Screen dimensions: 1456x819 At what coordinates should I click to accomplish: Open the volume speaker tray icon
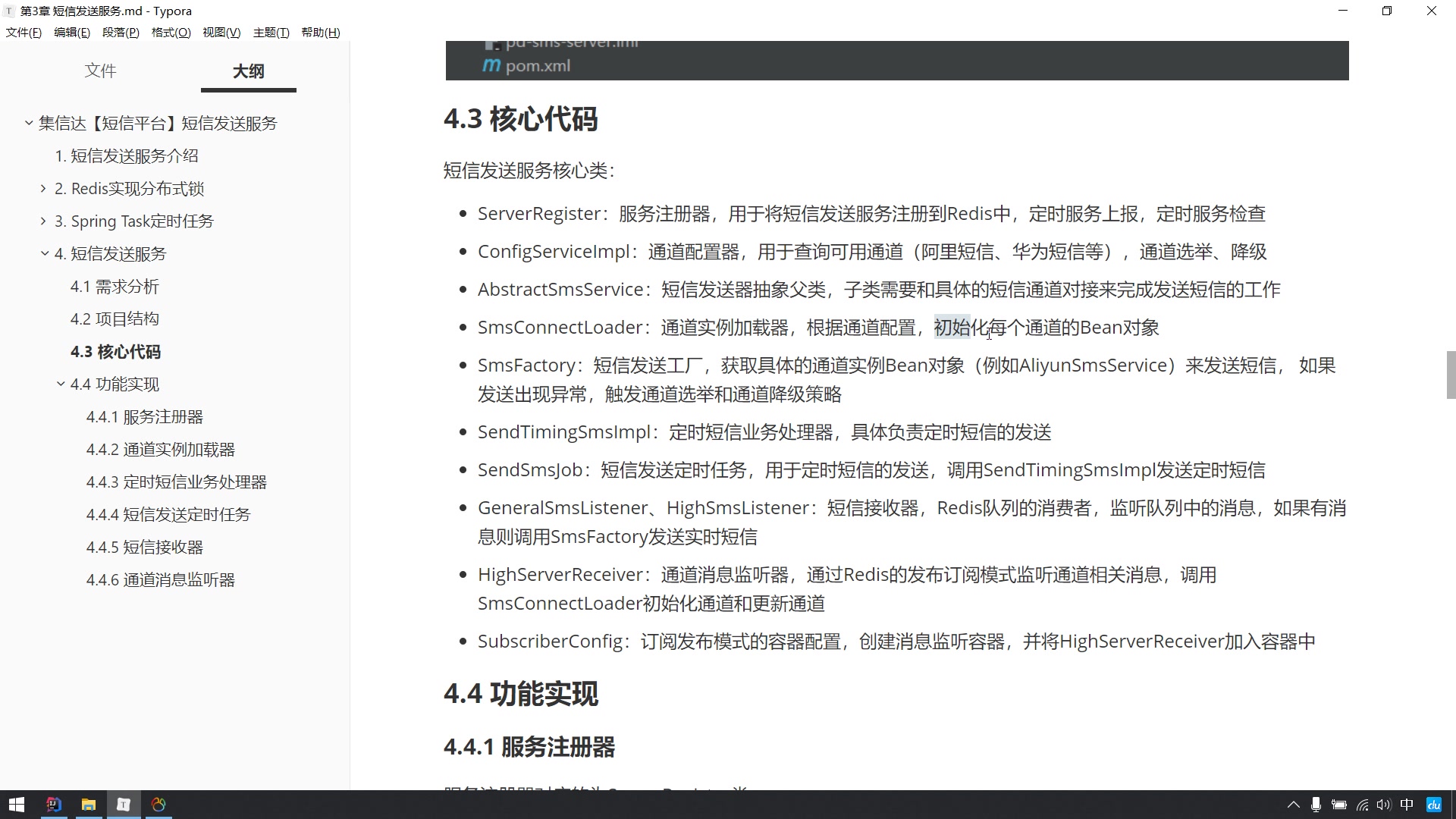point(1384,805)
